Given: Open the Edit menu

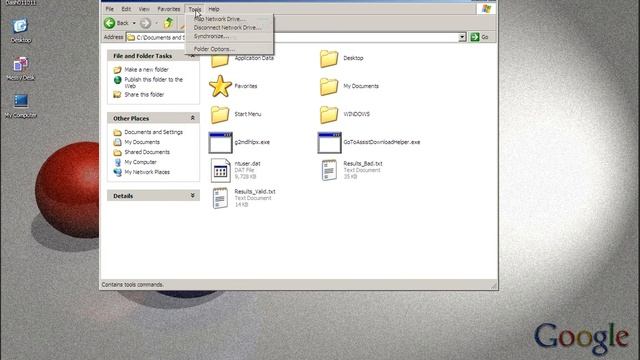Looking at the screenshot, I should click(x=126, y=9).
